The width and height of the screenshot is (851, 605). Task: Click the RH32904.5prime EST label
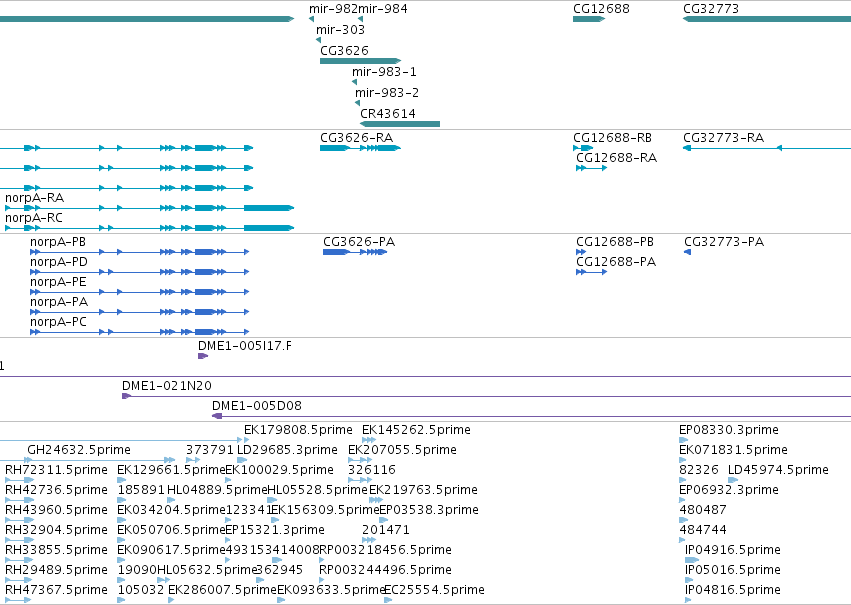coord(56,531)
